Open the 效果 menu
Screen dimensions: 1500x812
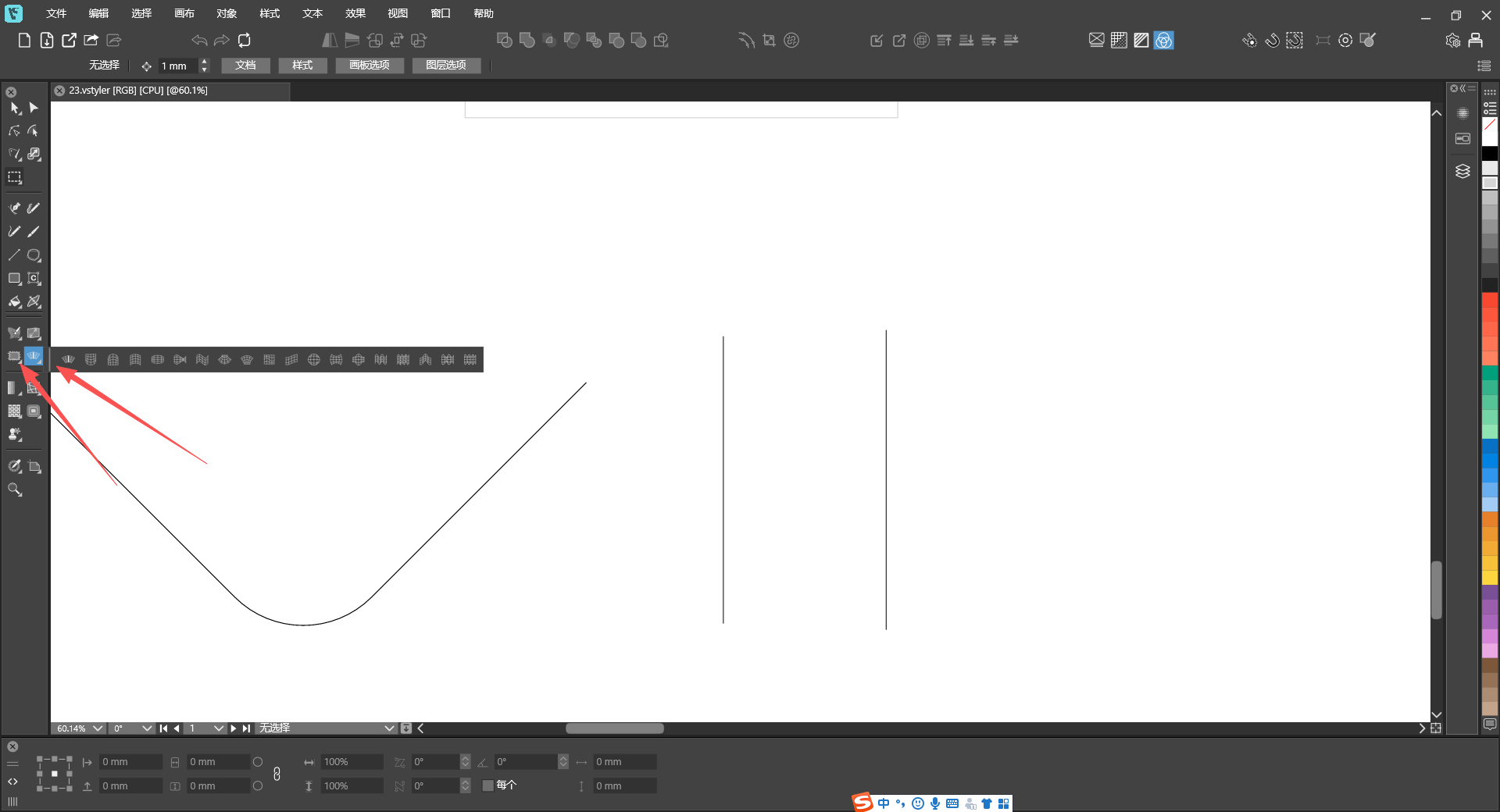click(355, 13)
